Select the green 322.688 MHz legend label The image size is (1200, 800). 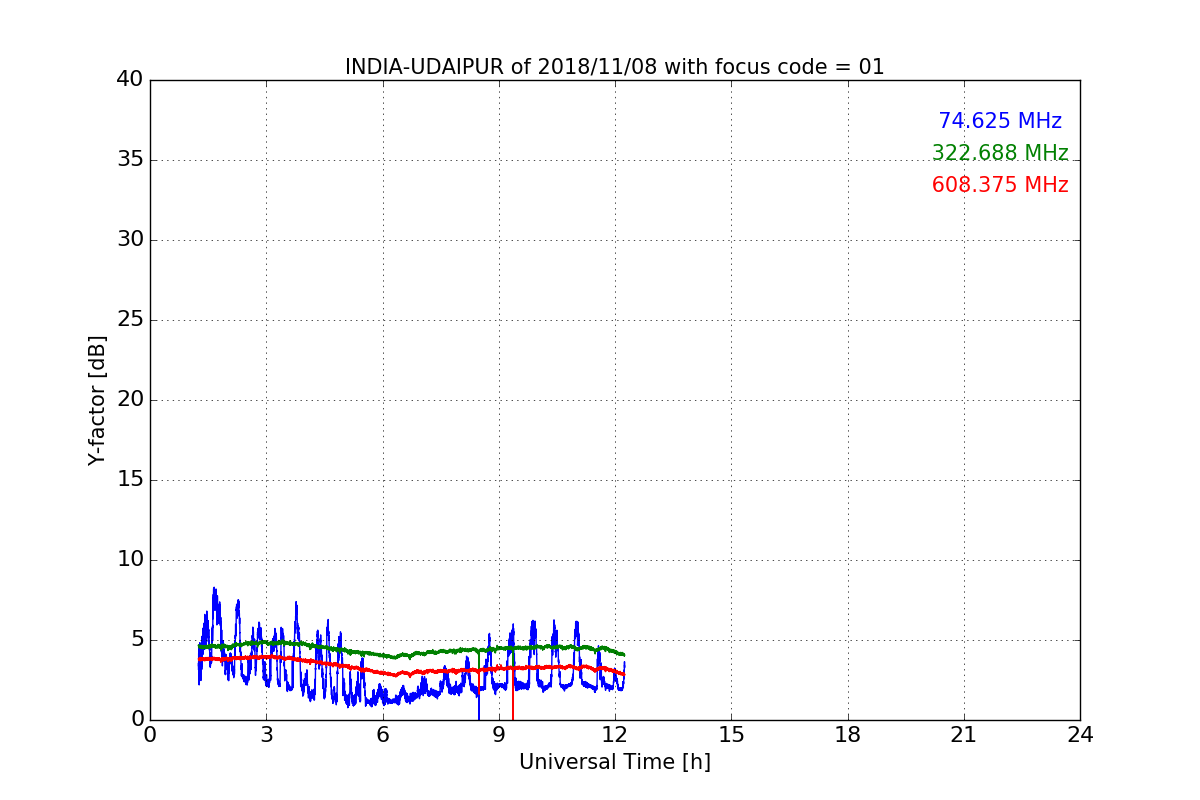pyautogui.click(x=1000, y=153)
